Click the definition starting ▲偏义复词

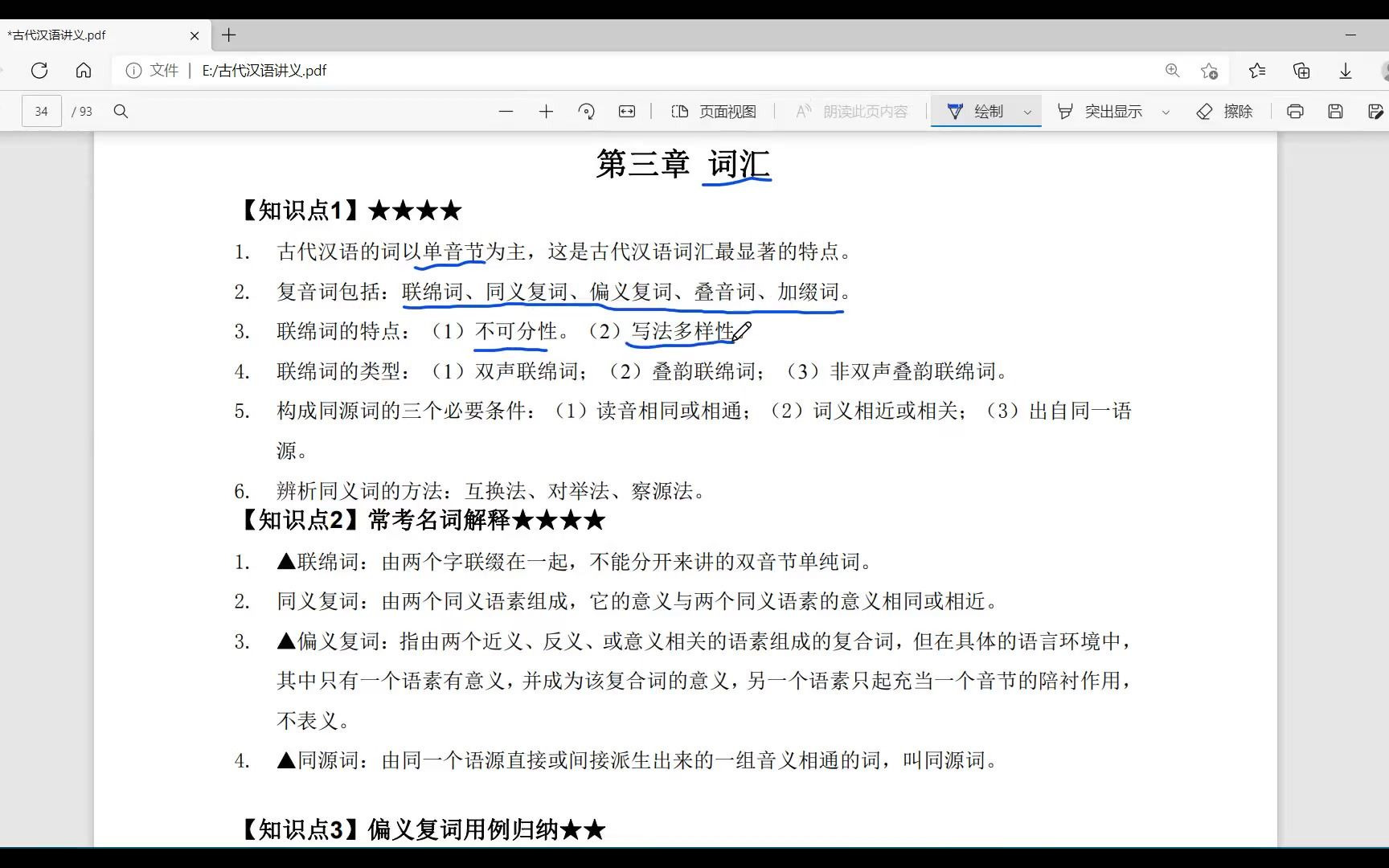tap(705, 681)
